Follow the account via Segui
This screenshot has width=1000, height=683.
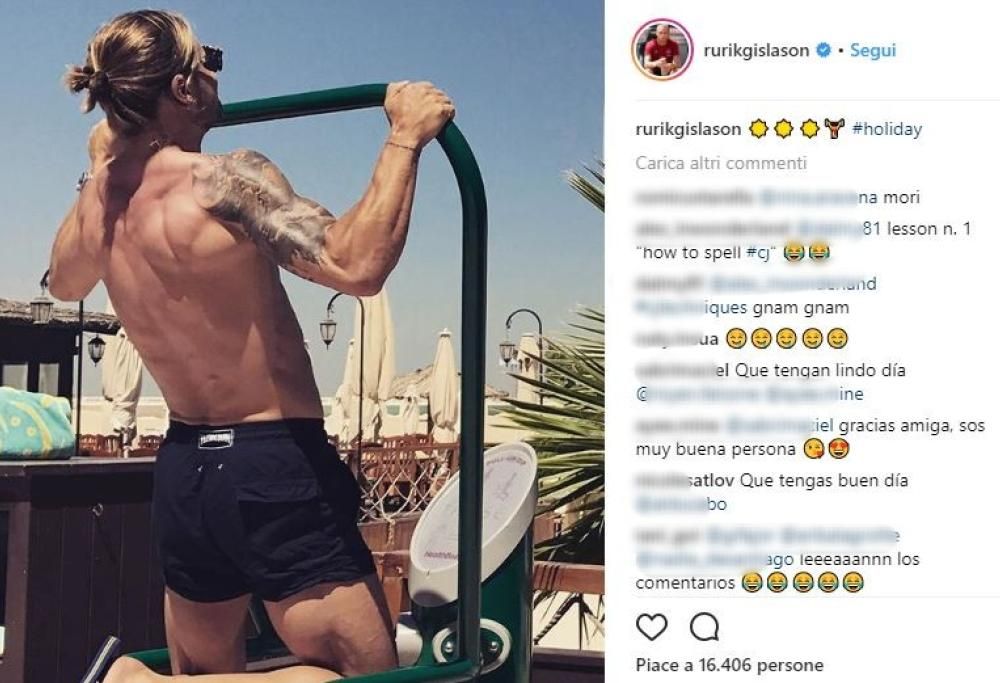[x=873, y=50]
